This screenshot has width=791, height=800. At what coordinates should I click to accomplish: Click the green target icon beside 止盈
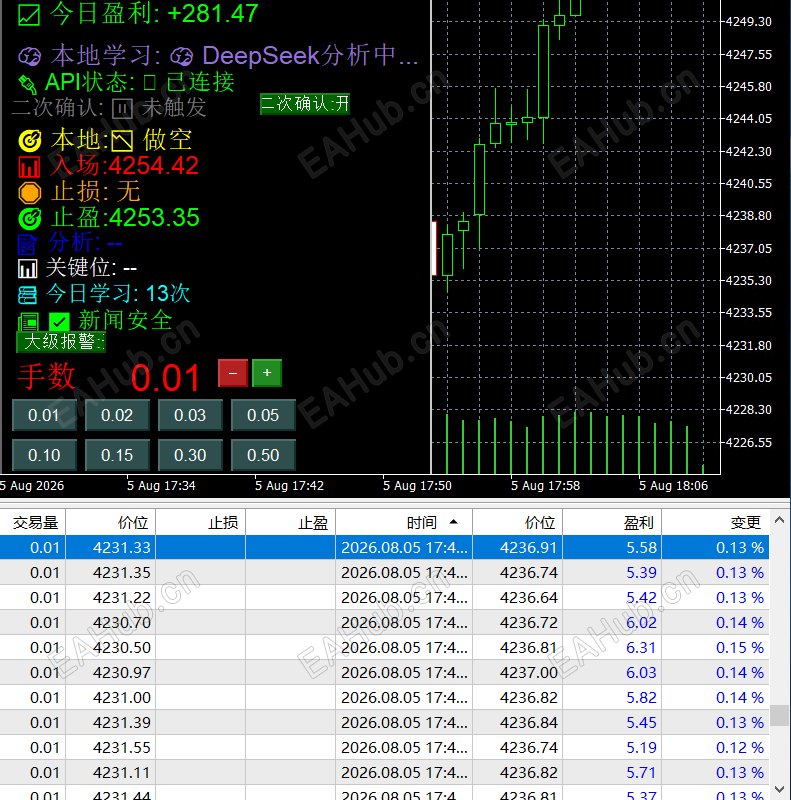[30, 218]
